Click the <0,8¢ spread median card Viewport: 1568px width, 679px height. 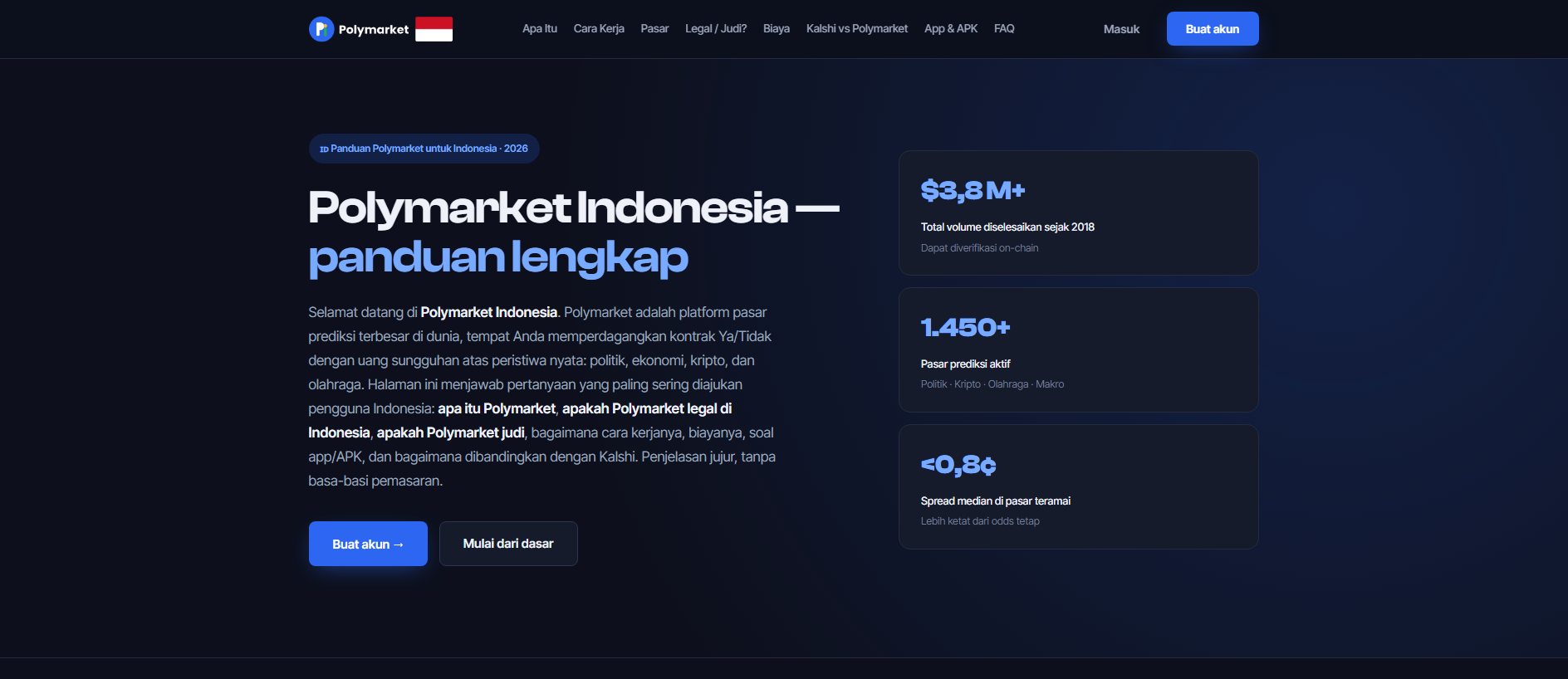(1078, 486)
